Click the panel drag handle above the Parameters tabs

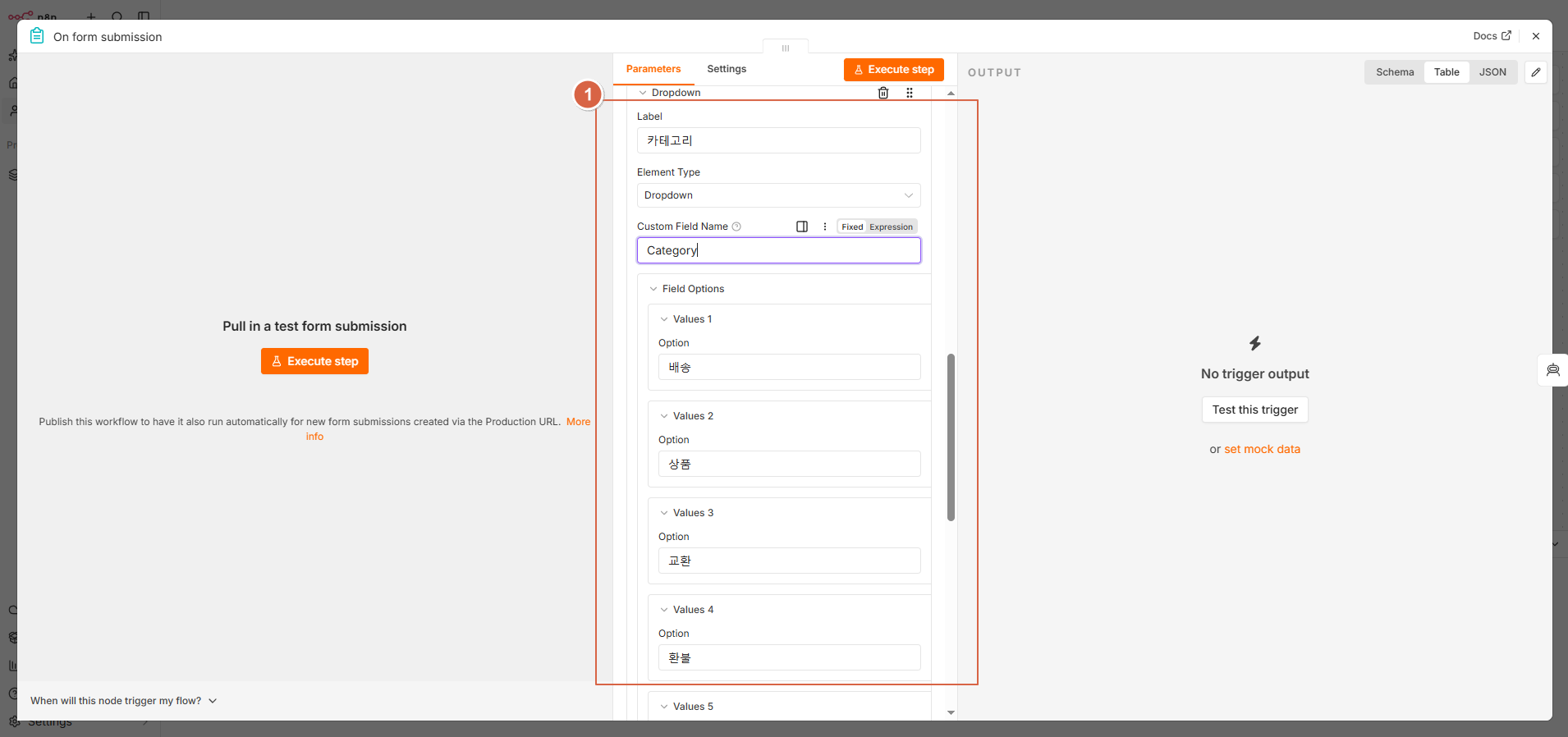(786, 48)
